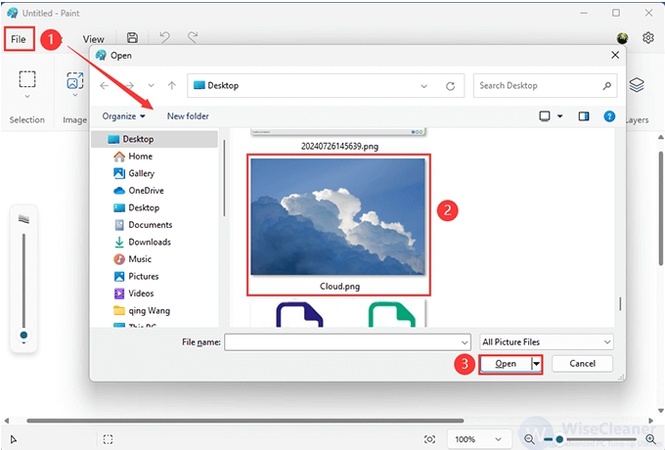Click the cursor position icon in status bar
This screenshot has height=450, width=665.
[14, 439]
